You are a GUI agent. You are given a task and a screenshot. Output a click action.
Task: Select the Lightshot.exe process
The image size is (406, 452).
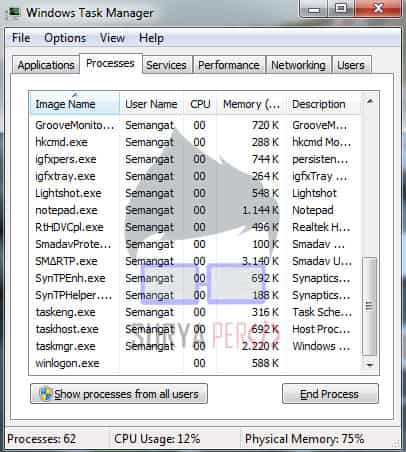click(x=194, y=193)
